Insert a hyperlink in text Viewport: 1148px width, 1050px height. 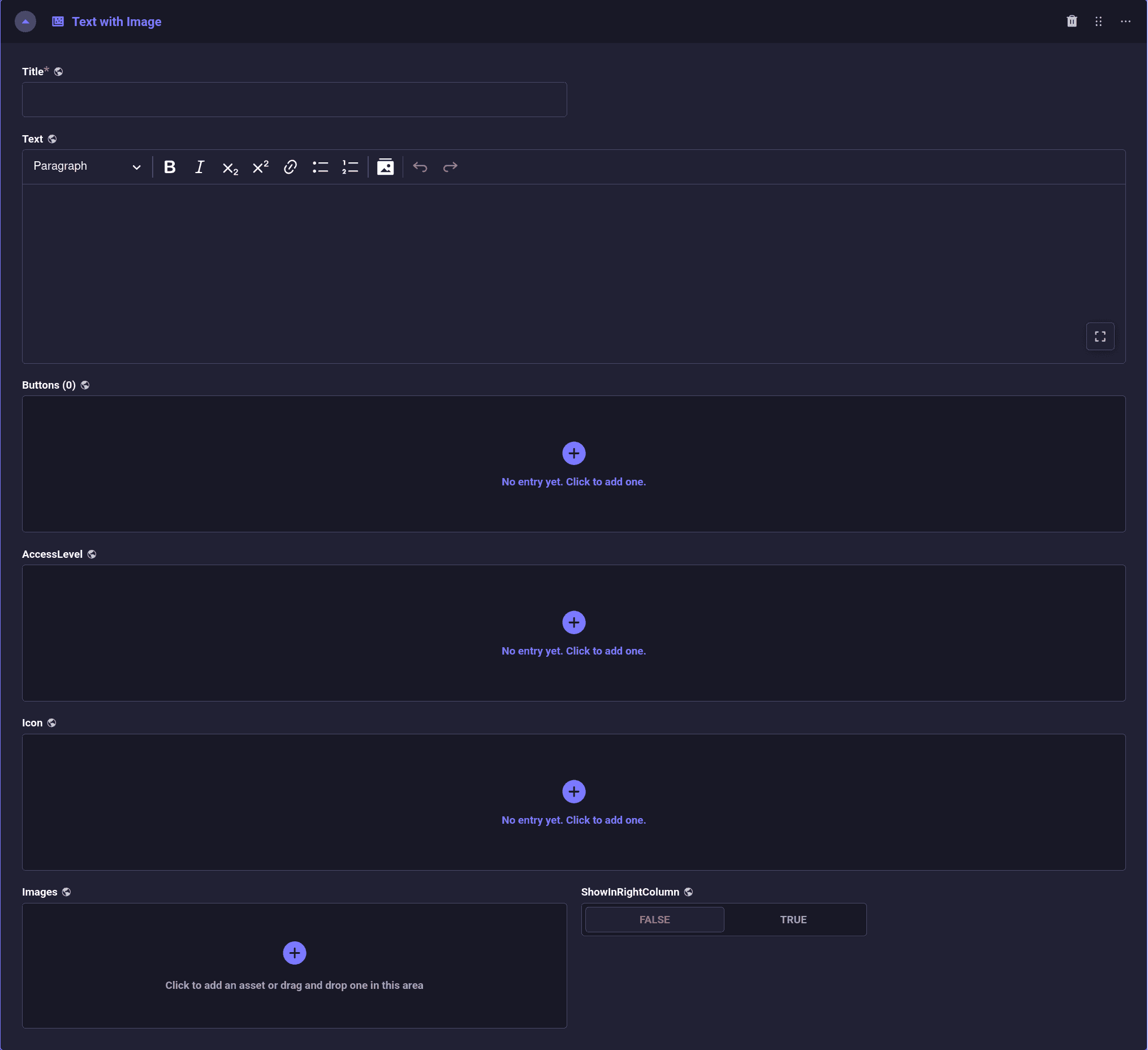(291, 167)
